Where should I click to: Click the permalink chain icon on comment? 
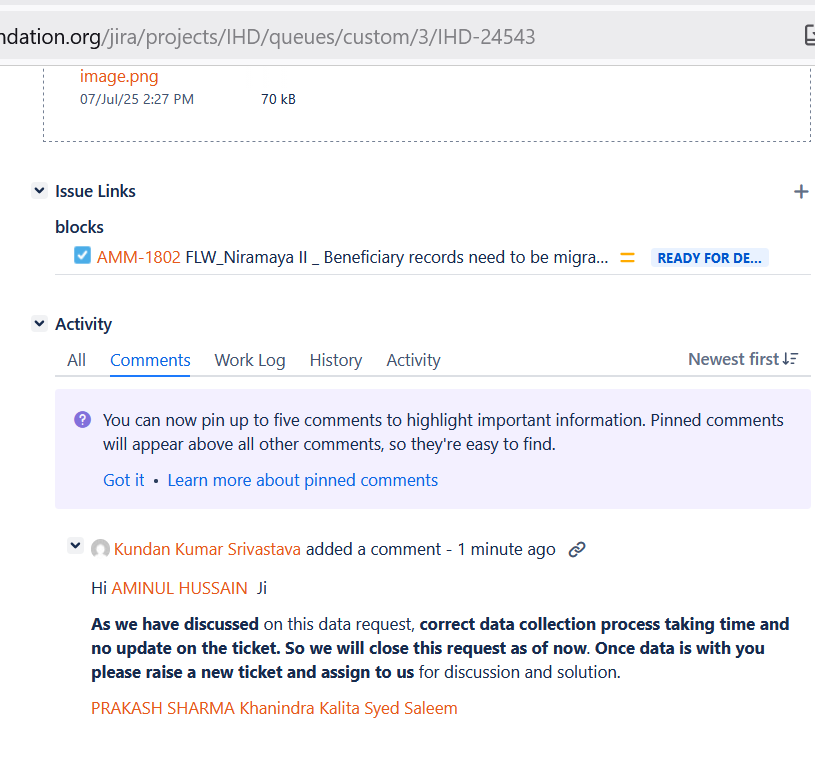[x=576, y=549]
